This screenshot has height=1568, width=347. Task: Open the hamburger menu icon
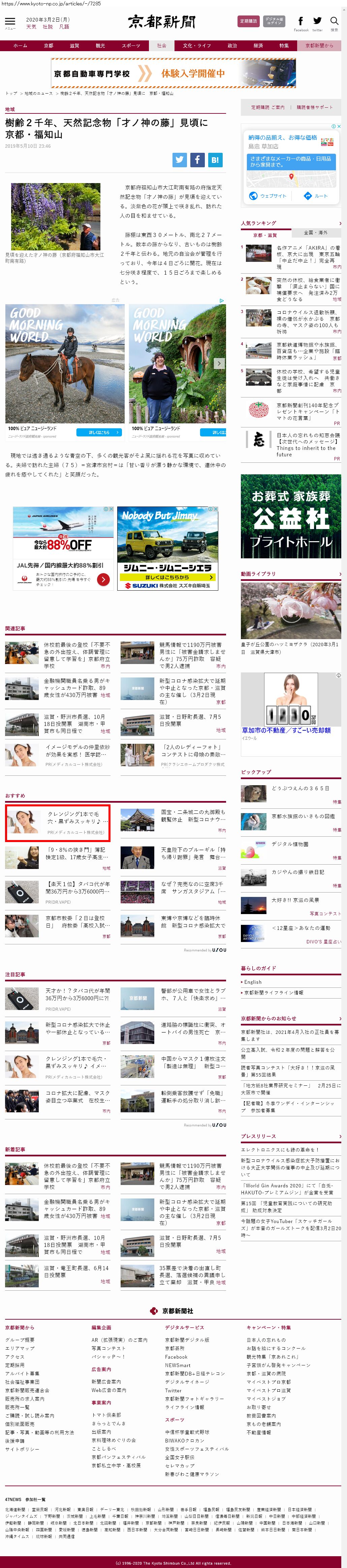[10, 22]
